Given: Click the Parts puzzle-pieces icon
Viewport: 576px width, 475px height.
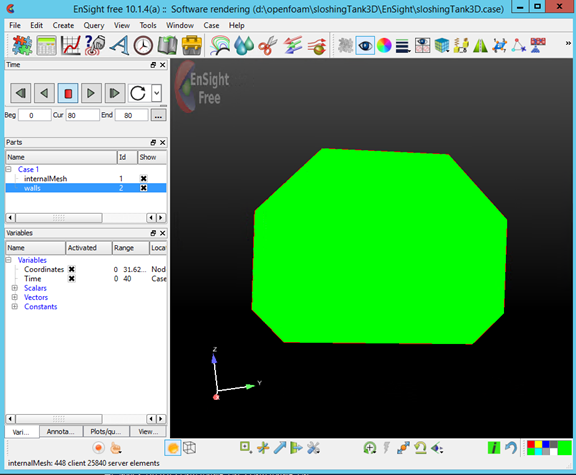Looking at the screenshot, I should (x=22, y=46).
